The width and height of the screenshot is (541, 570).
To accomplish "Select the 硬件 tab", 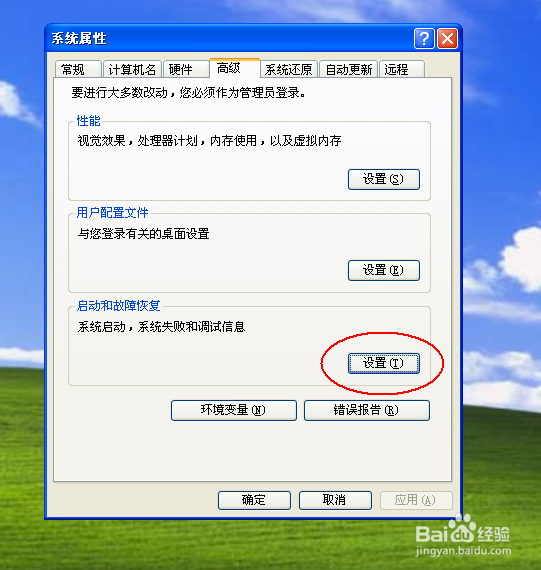I will click(186, 69).
